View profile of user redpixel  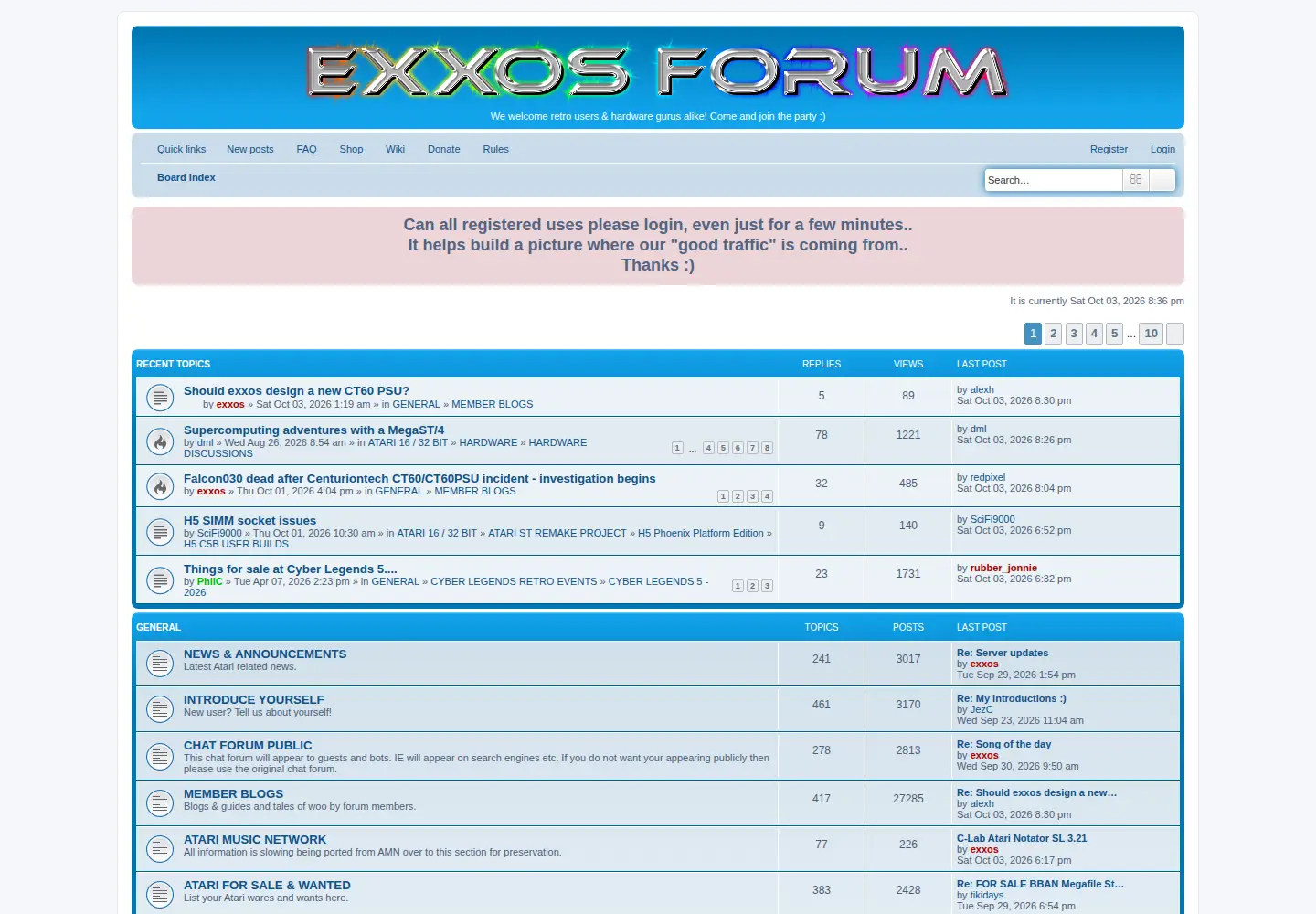pos(988,477)
